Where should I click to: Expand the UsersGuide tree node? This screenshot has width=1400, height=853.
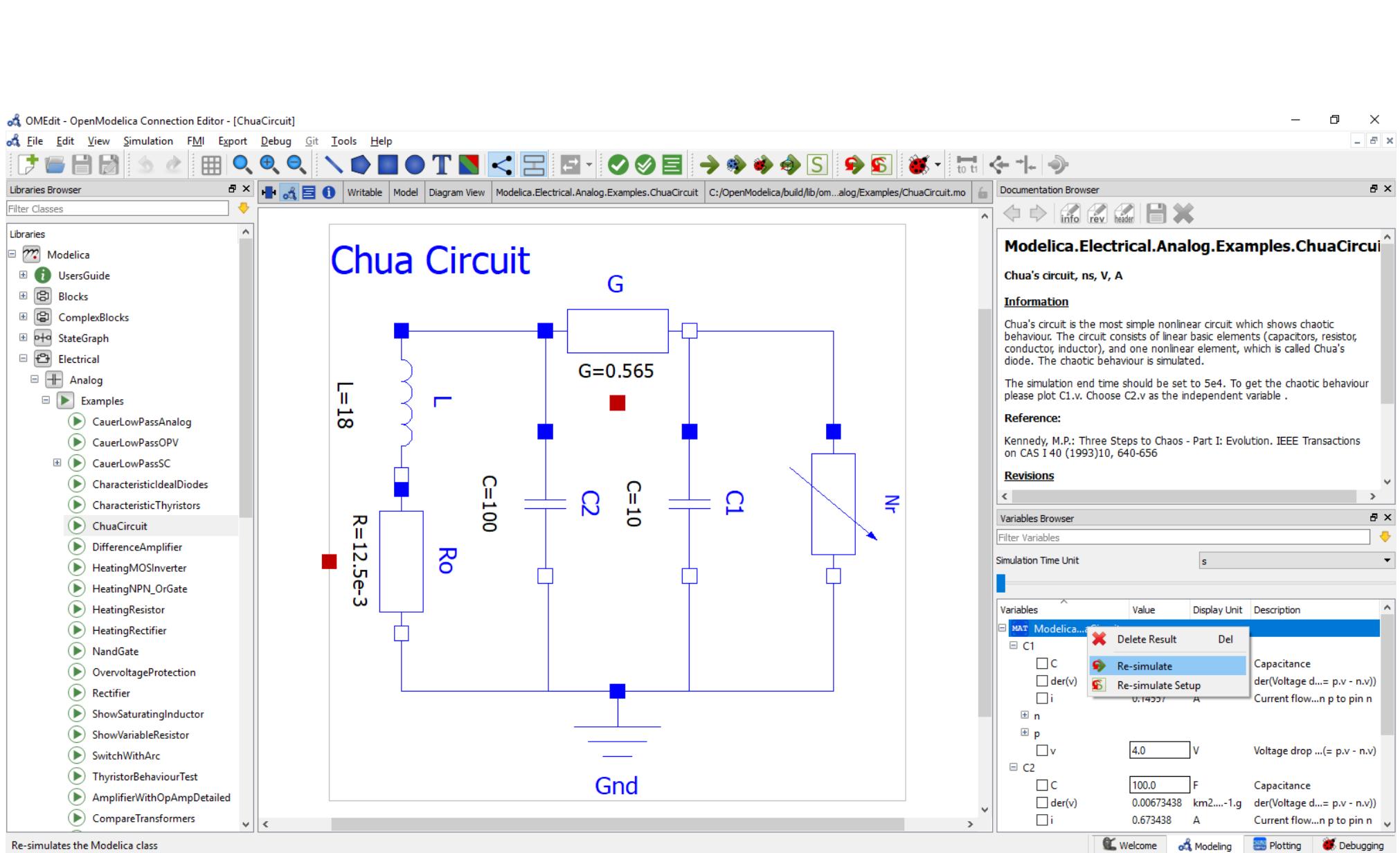pos(23,275)
